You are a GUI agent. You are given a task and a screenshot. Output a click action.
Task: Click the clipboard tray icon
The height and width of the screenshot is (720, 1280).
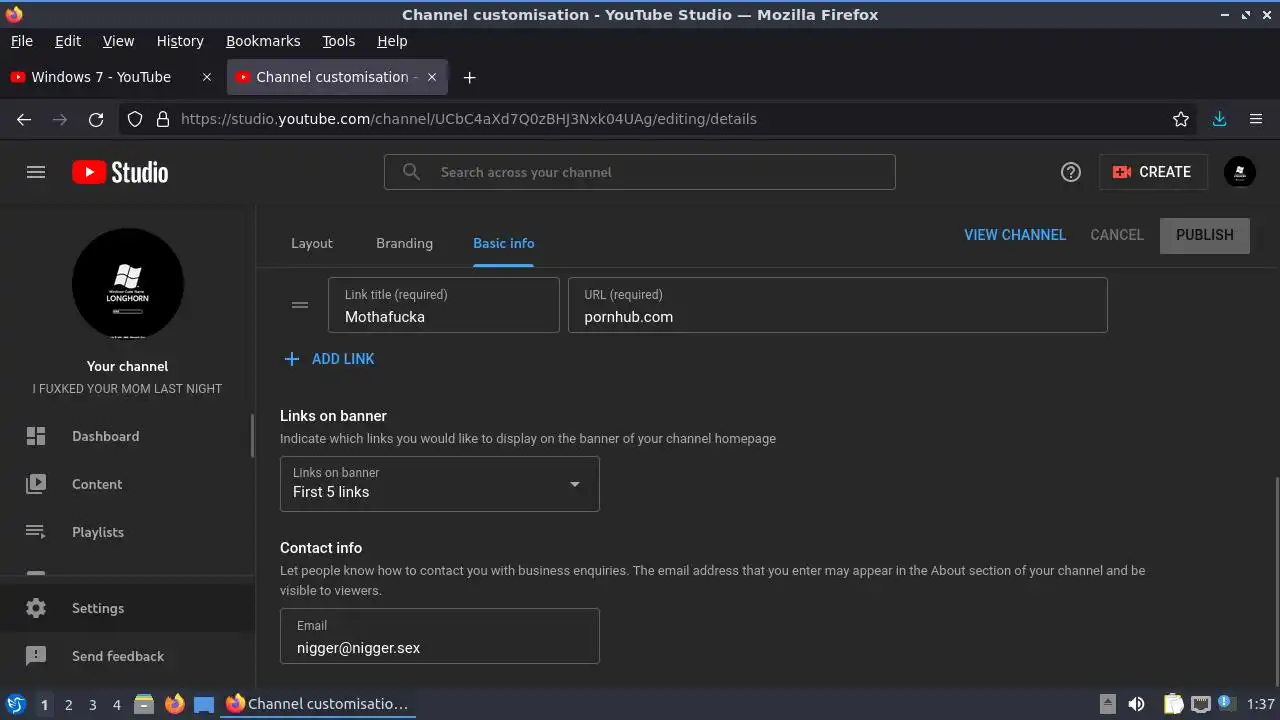[x=1173, y=704]
